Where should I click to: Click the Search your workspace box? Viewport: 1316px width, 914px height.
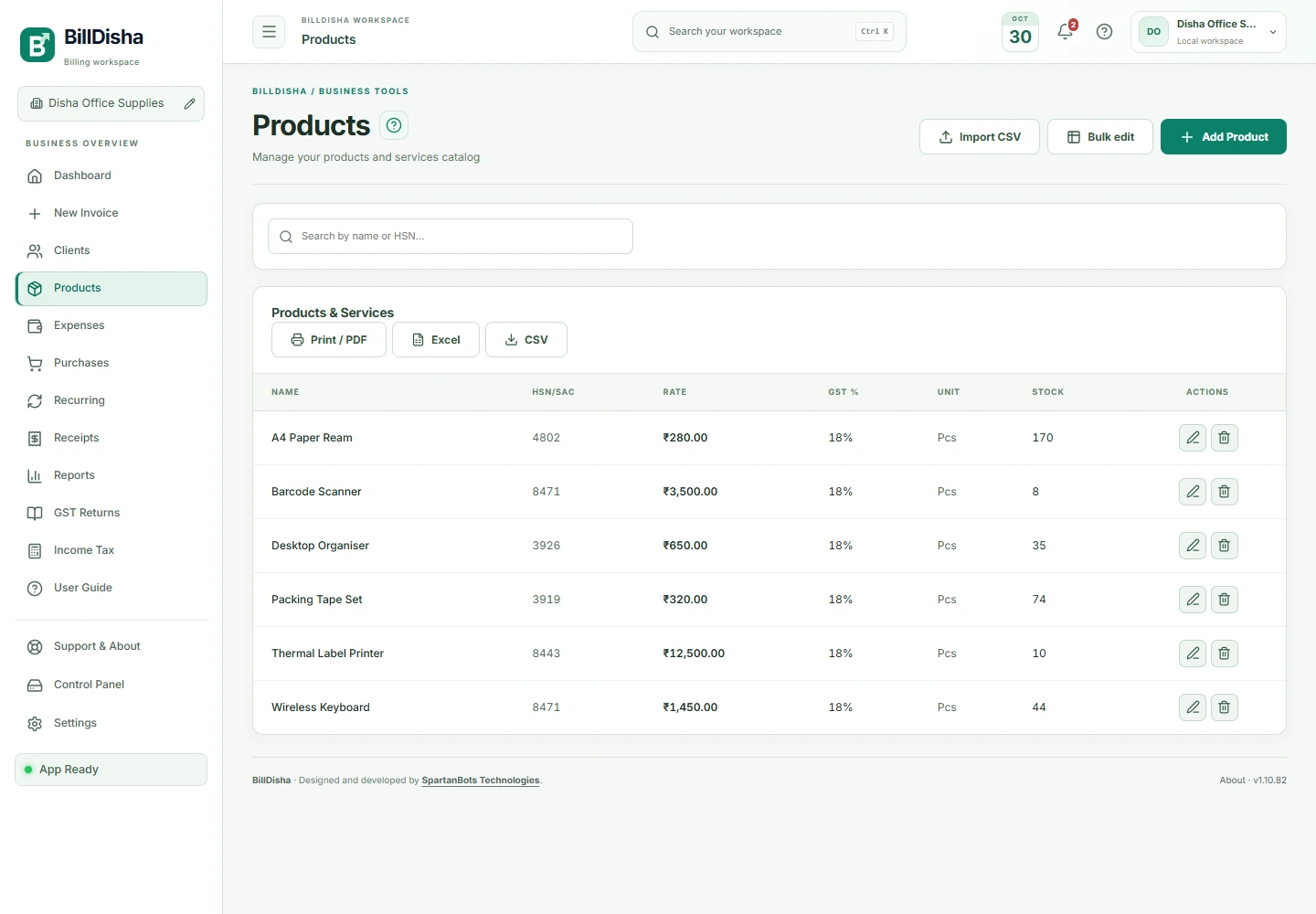pos(769,32)
